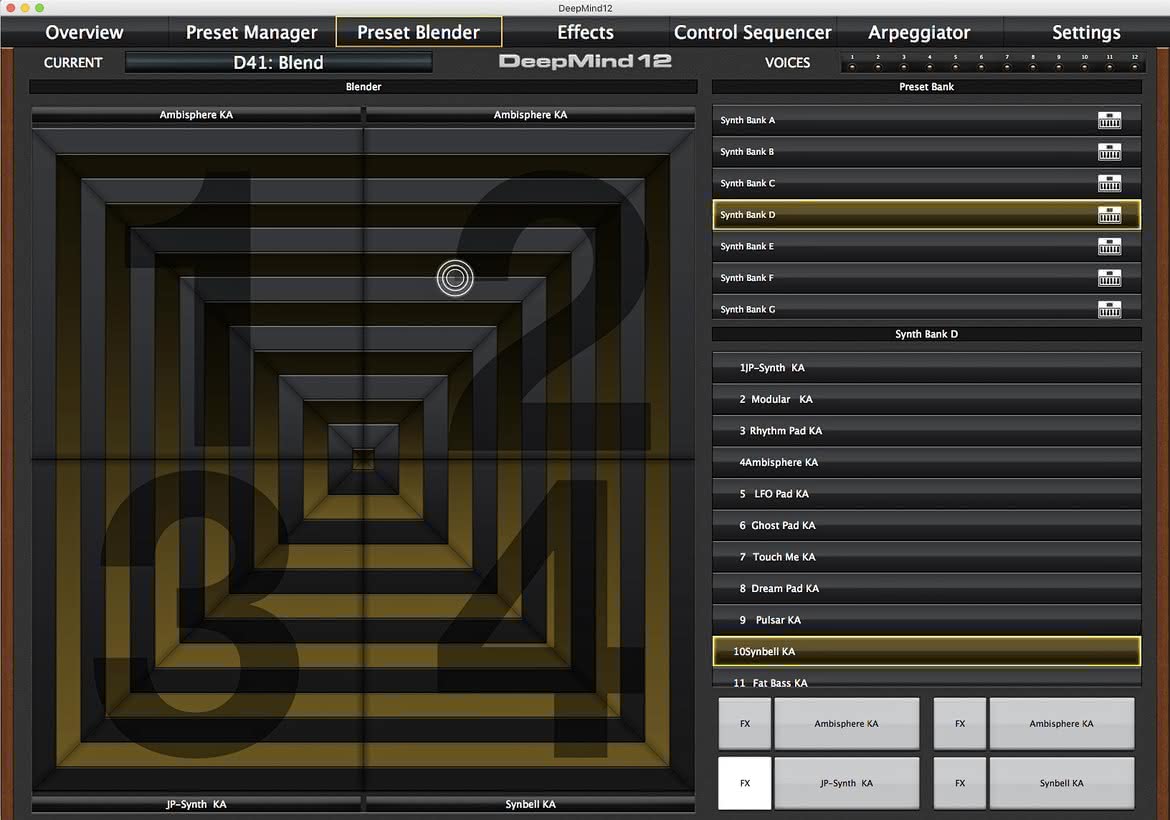Choose preset 9 Pulsar KA
Image resolution: width=1170 pixels, height=820 pixels.
click(x=927, y=620)
